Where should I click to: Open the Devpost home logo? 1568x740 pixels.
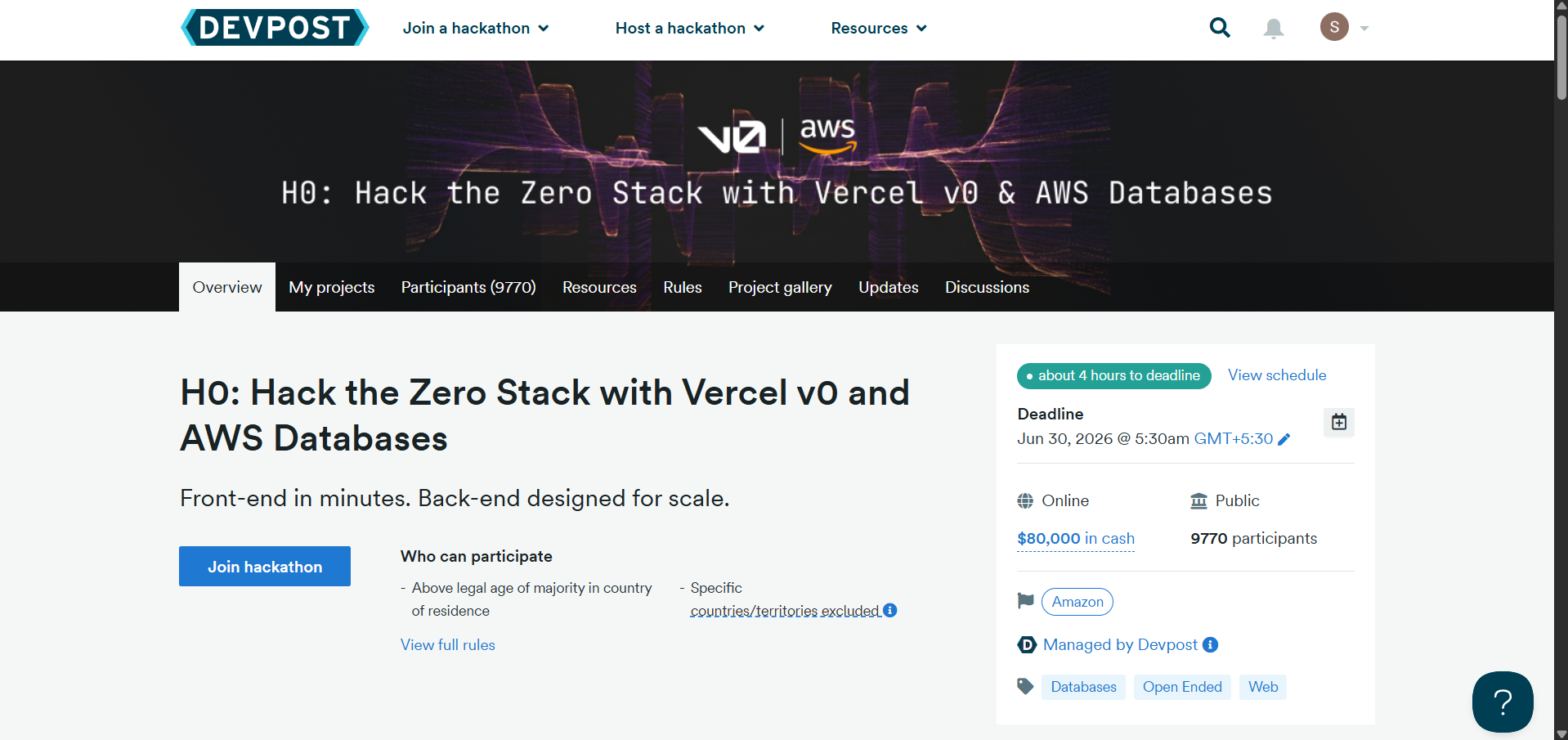point(275,28)
